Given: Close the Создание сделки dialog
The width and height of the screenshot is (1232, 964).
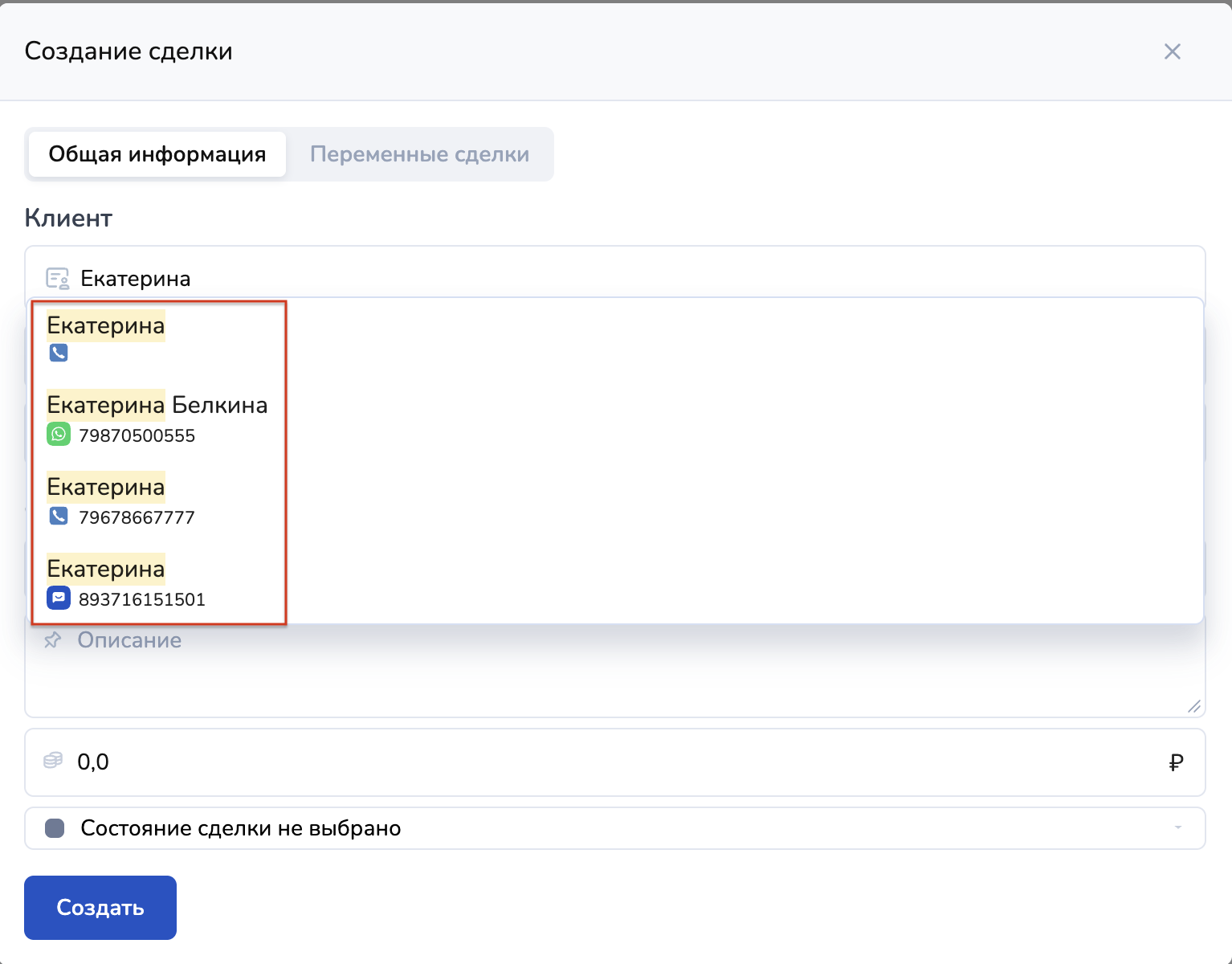Looking at the screenshot, I should pos(1172,51).
